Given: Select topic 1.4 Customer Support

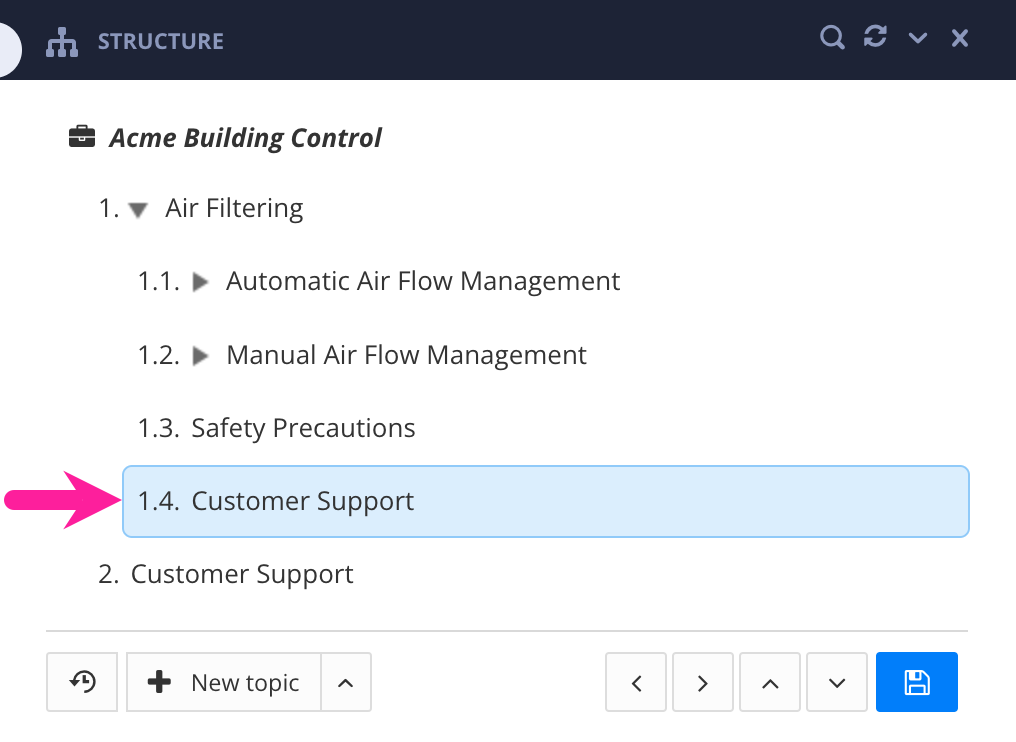Looking at the screenshot, I should [303, 502].
